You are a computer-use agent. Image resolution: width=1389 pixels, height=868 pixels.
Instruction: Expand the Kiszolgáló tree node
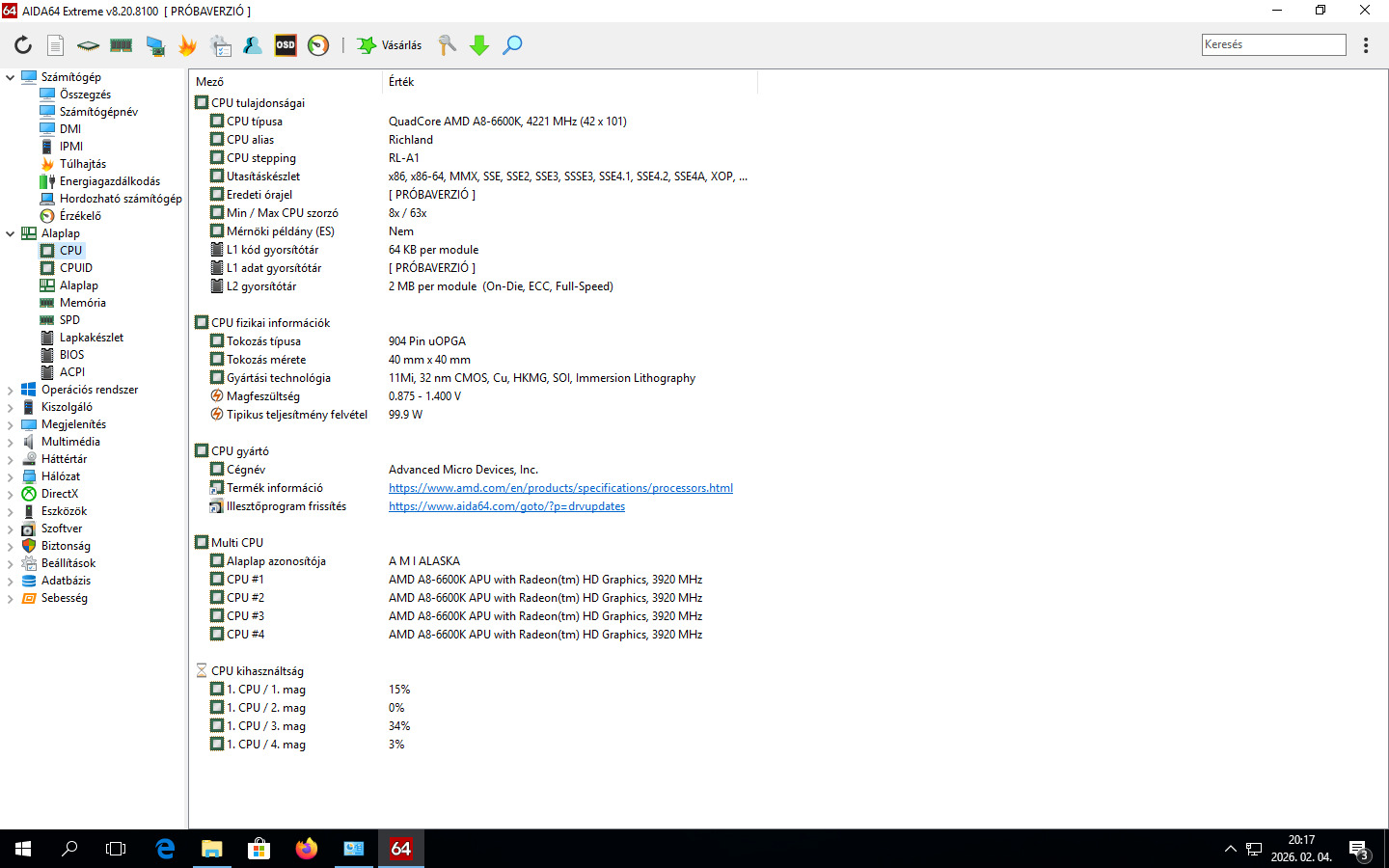(11, 407)
